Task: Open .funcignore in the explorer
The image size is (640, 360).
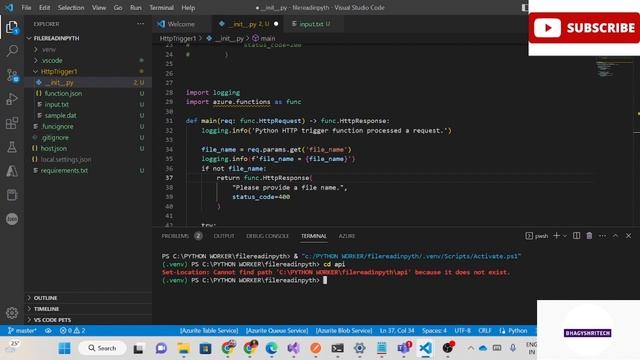Action: [x=57, y=127]
